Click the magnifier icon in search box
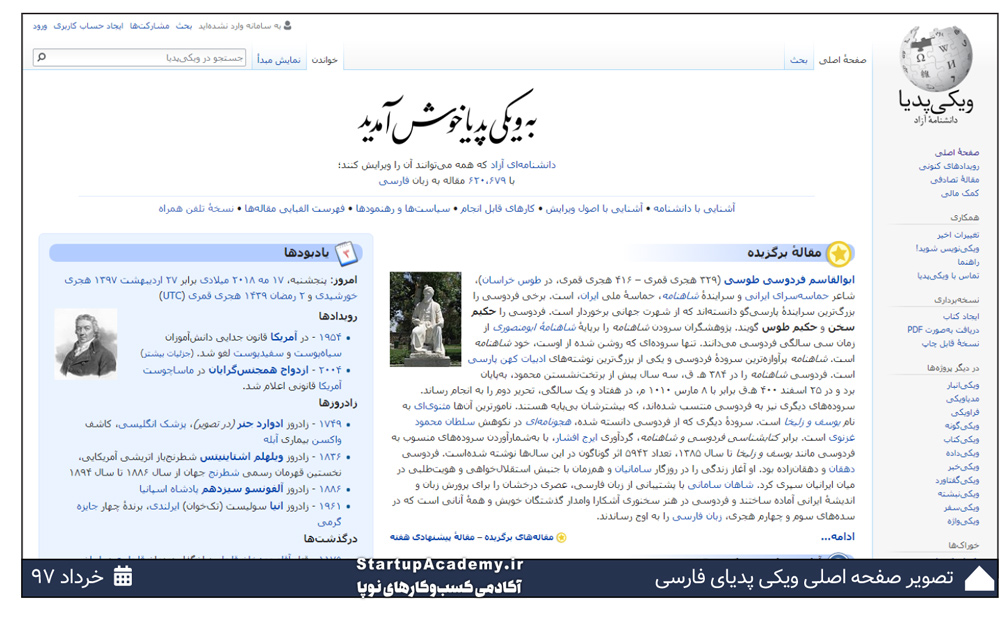 pos(41,57)
